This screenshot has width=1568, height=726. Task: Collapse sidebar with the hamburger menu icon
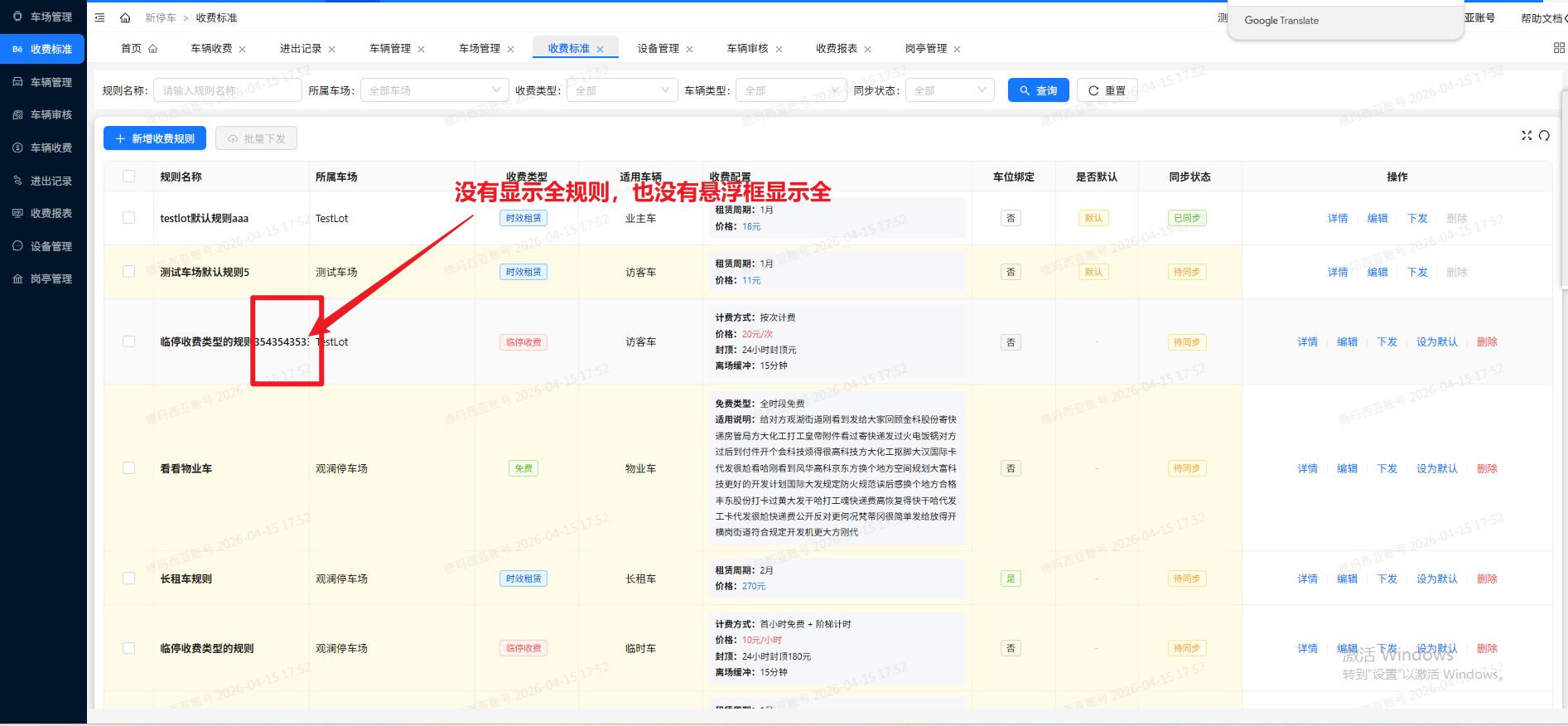100,17
